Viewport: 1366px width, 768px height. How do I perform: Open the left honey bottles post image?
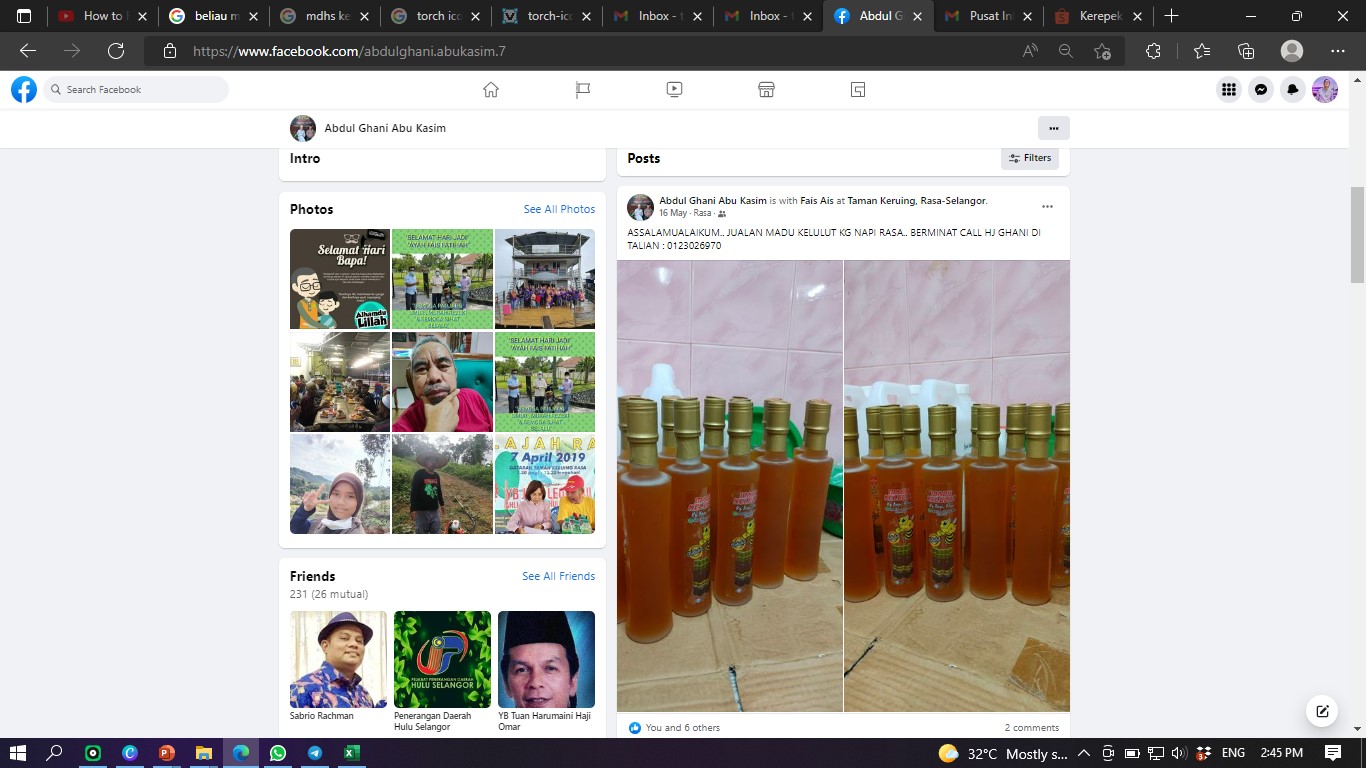tap(730, 486)
